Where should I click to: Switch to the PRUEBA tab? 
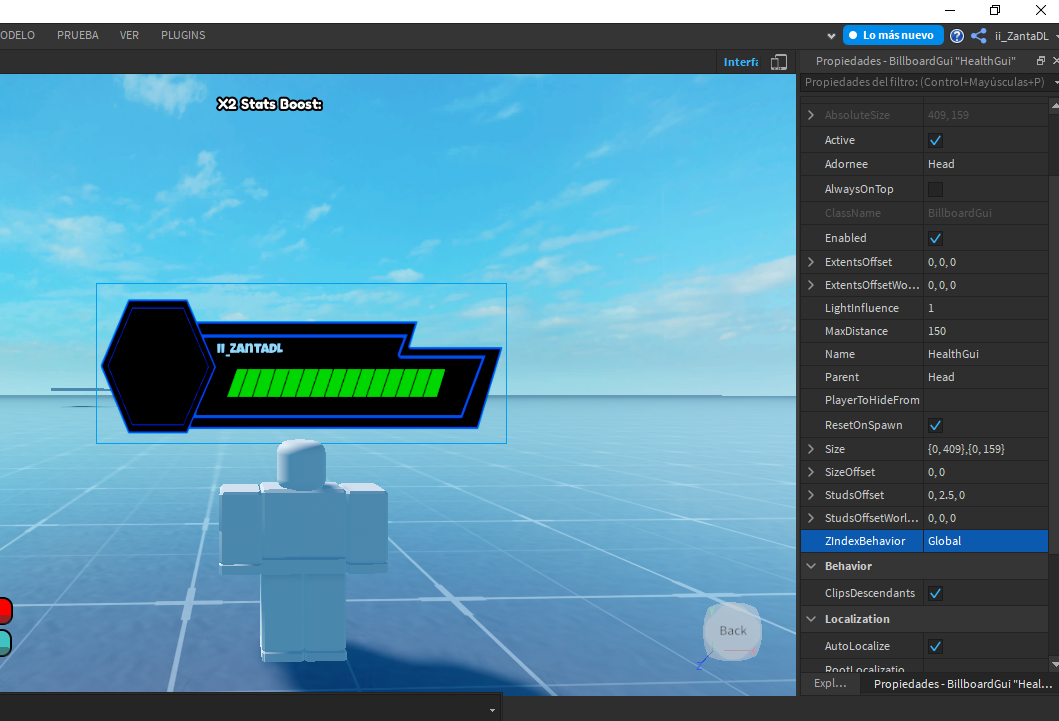pos(78,35)
